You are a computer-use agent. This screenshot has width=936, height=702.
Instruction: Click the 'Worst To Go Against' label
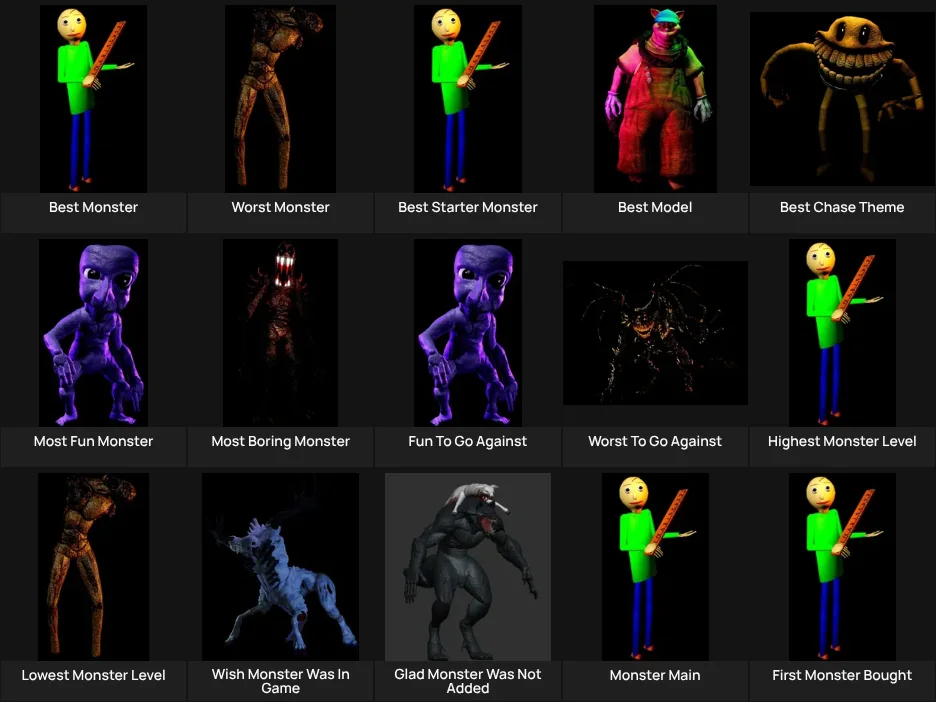[x=655, y=441]
